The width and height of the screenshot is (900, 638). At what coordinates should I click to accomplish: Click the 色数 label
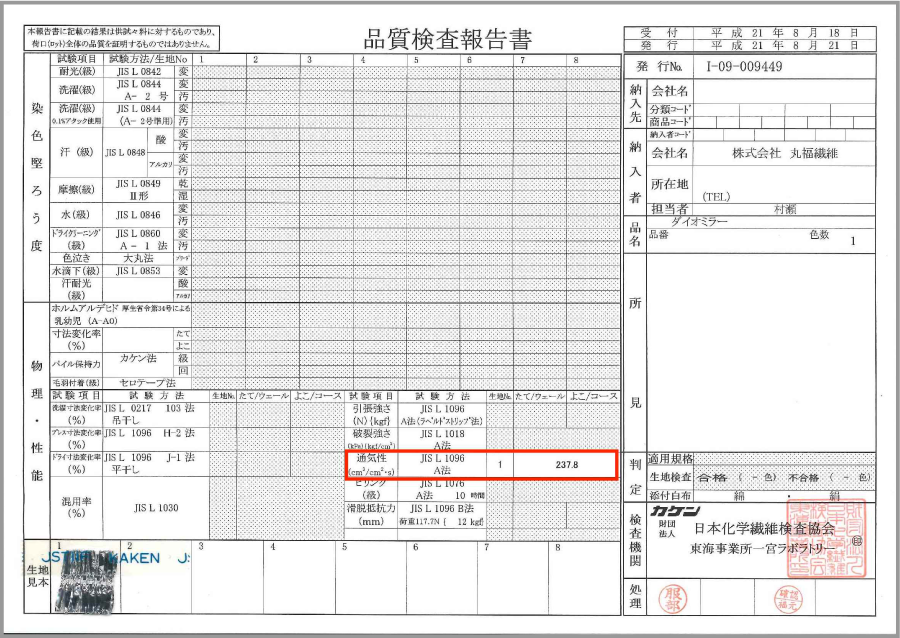tap(819, 235)
